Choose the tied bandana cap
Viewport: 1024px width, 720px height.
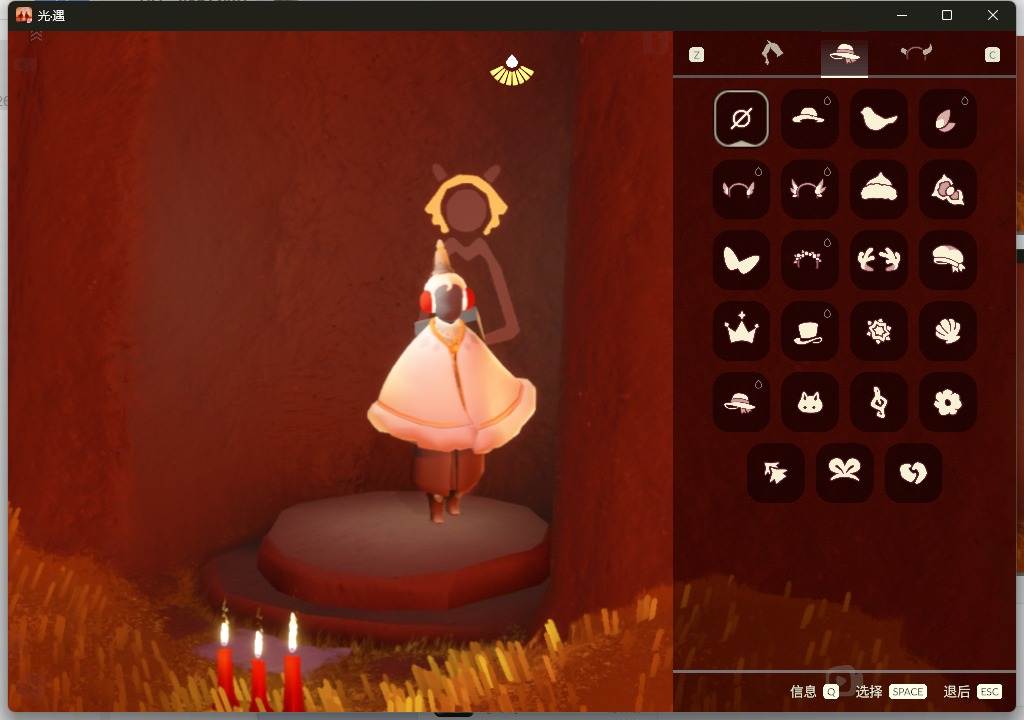click(x=947, y=260)
